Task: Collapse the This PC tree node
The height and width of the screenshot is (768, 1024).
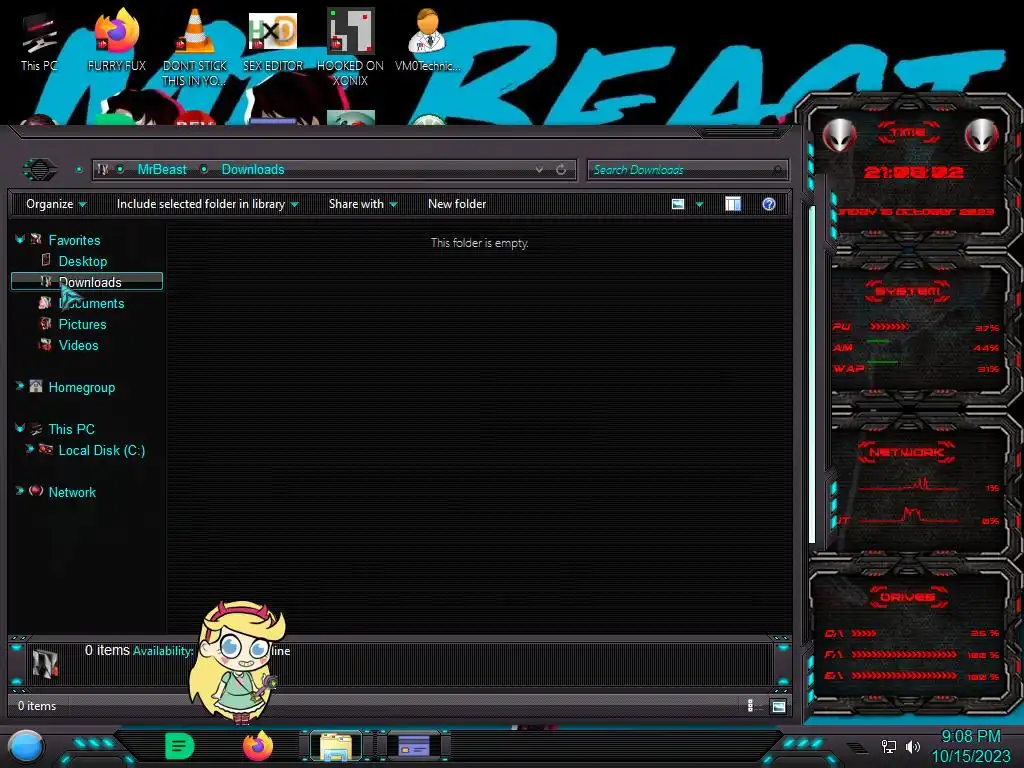Action: click(20, 428)
